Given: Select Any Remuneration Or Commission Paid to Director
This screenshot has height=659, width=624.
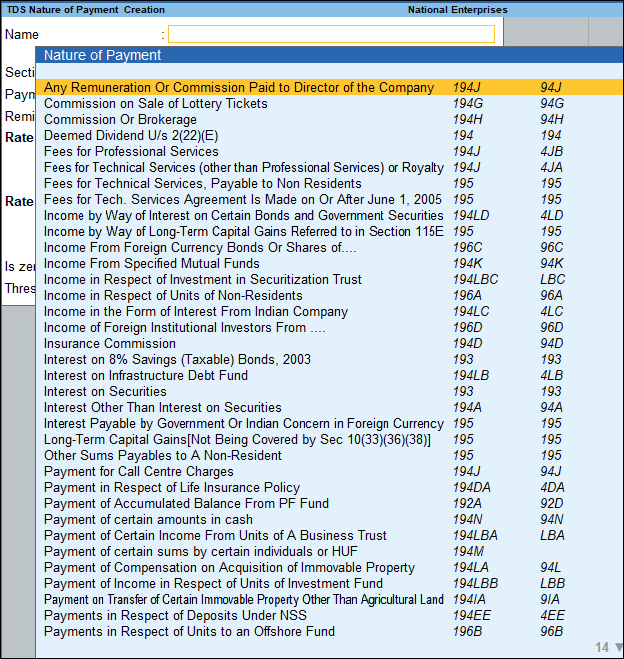Looking at the screenshot, I should (329, 87).
